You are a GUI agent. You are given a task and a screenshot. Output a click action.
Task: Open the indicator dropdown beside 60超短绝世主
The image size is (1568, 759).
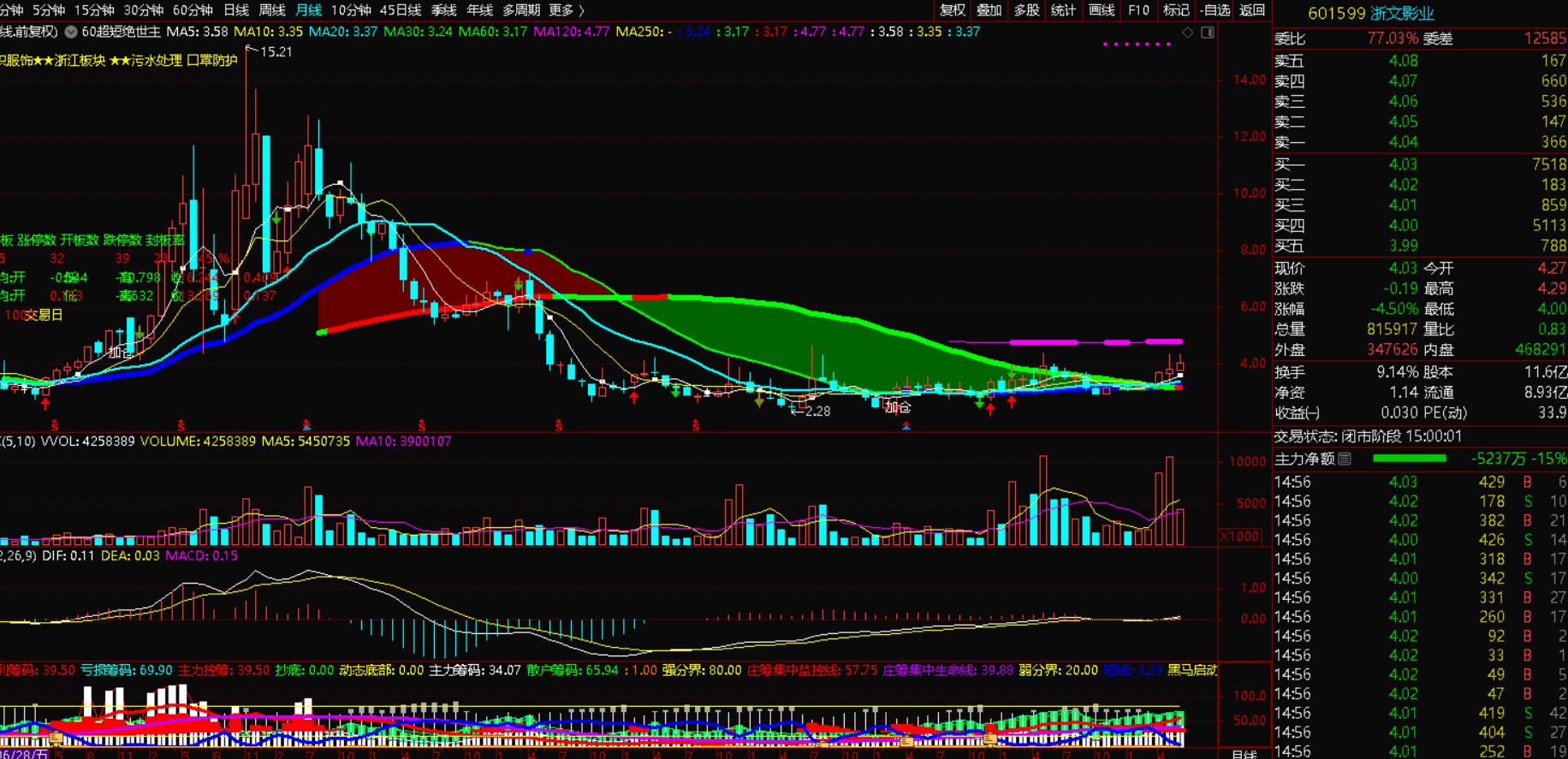[x=71, y=32]
